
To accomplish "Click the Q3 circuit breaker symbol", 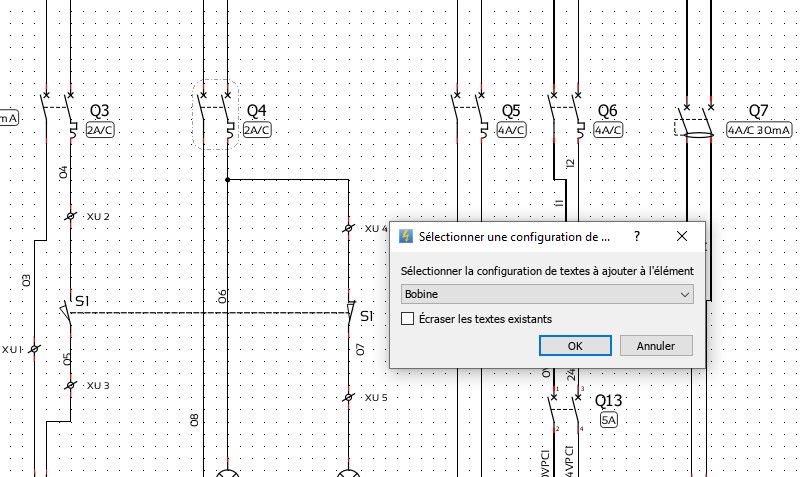I will (58, 114).
